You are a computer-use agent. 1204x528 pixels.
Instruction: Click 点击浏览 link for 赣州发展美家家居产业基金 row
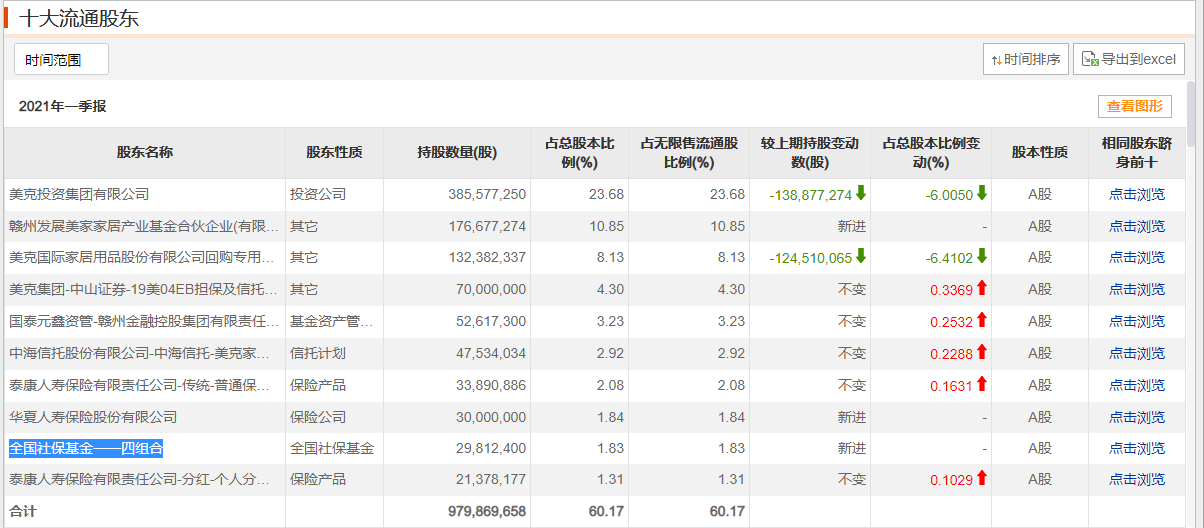click(1137, 226)
